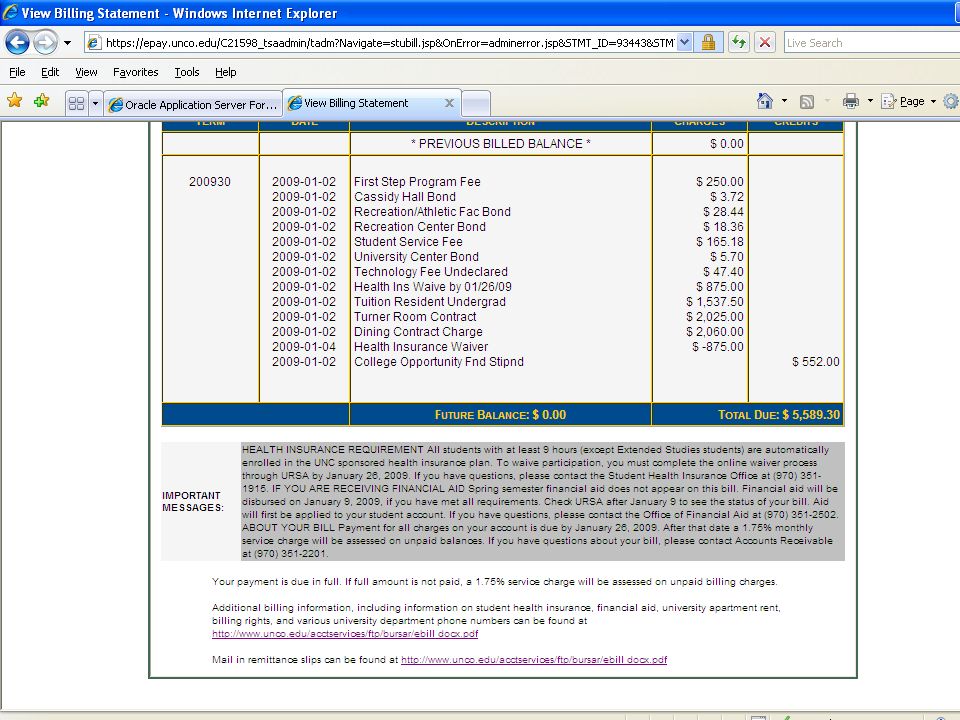The height and width of the screenshot is (720, 960).
Task: Refresh the page with the green arrows
Action: [x=739, y=42]
